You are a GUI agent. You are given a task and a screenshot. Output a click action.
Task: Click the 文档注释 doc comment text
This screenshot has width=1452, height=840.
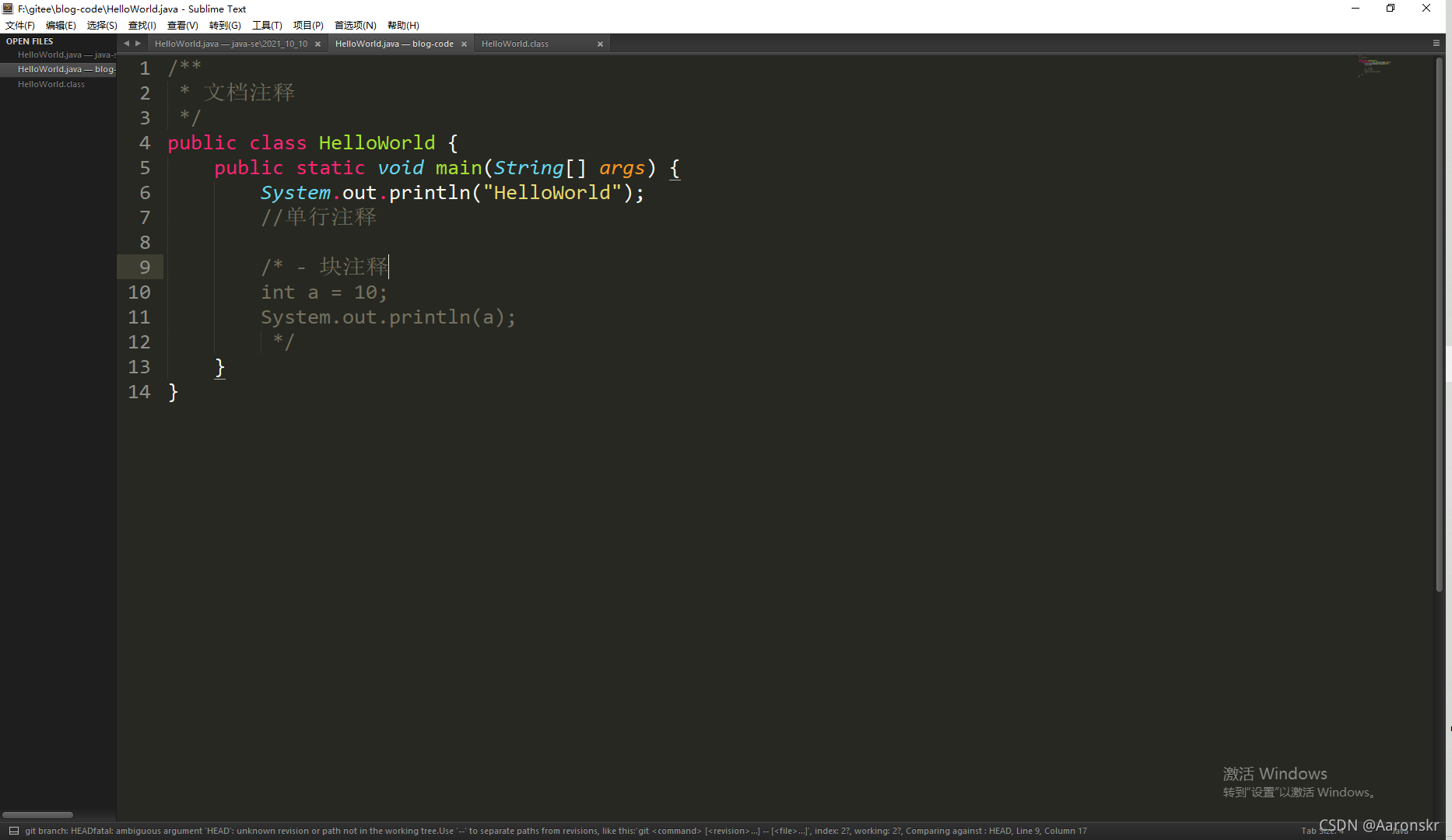[x=249, y=93]
